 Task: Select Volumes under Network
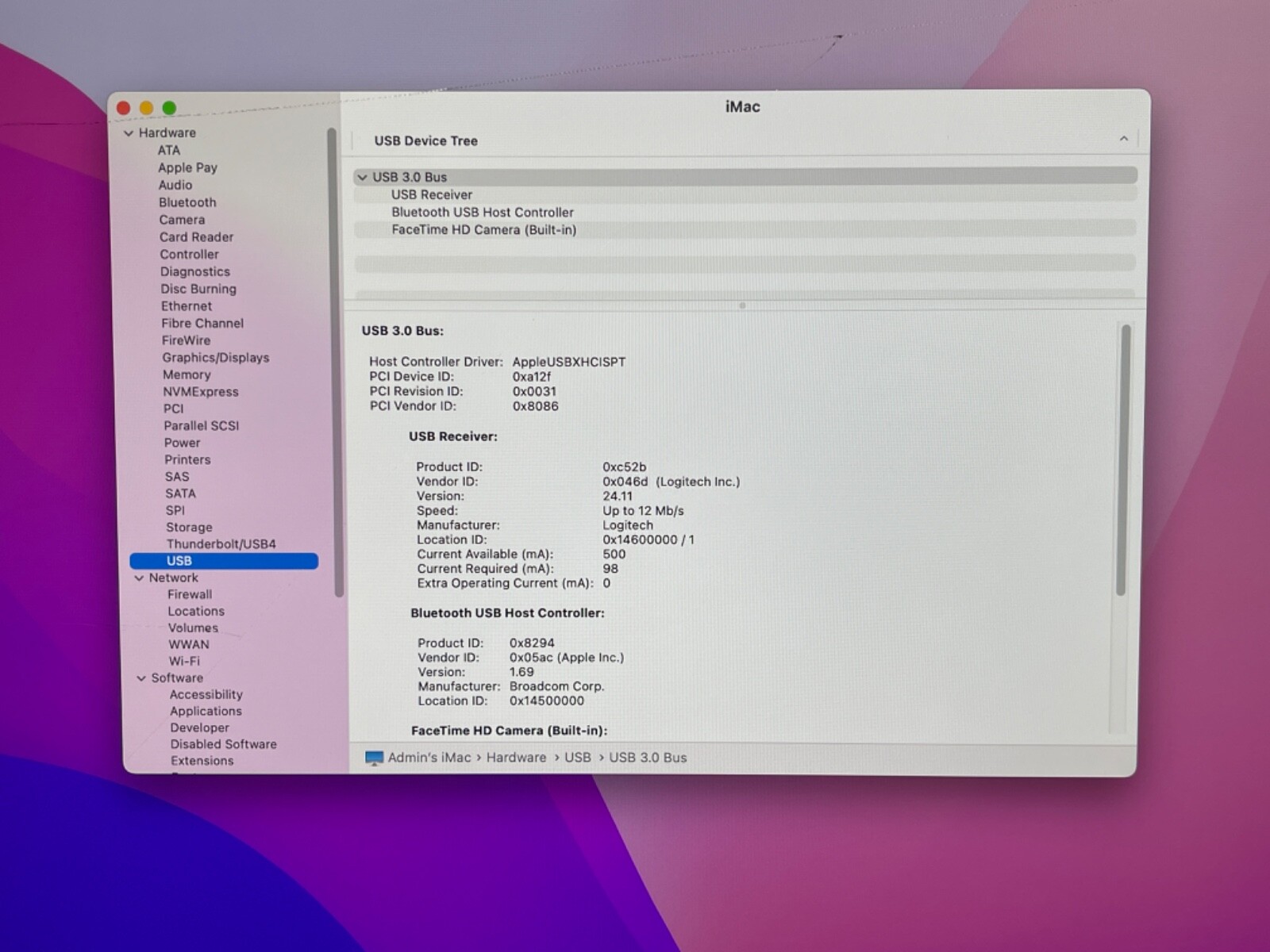click(x=193, y=628)
